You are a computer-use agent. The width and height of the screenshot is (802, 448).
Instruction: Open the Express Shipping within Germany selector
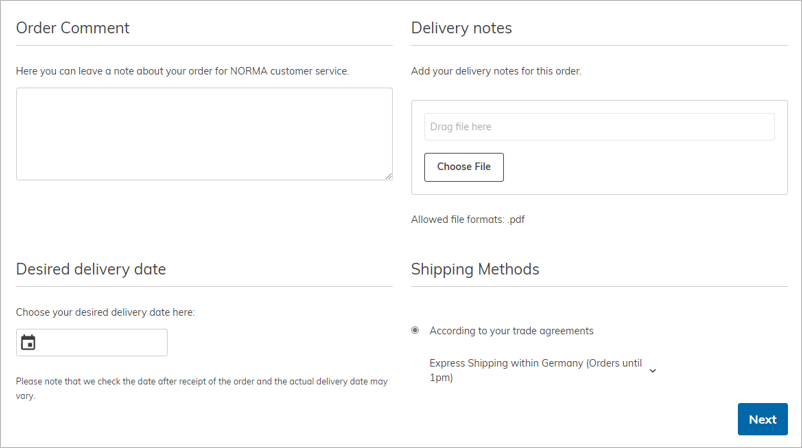(543, 370)
